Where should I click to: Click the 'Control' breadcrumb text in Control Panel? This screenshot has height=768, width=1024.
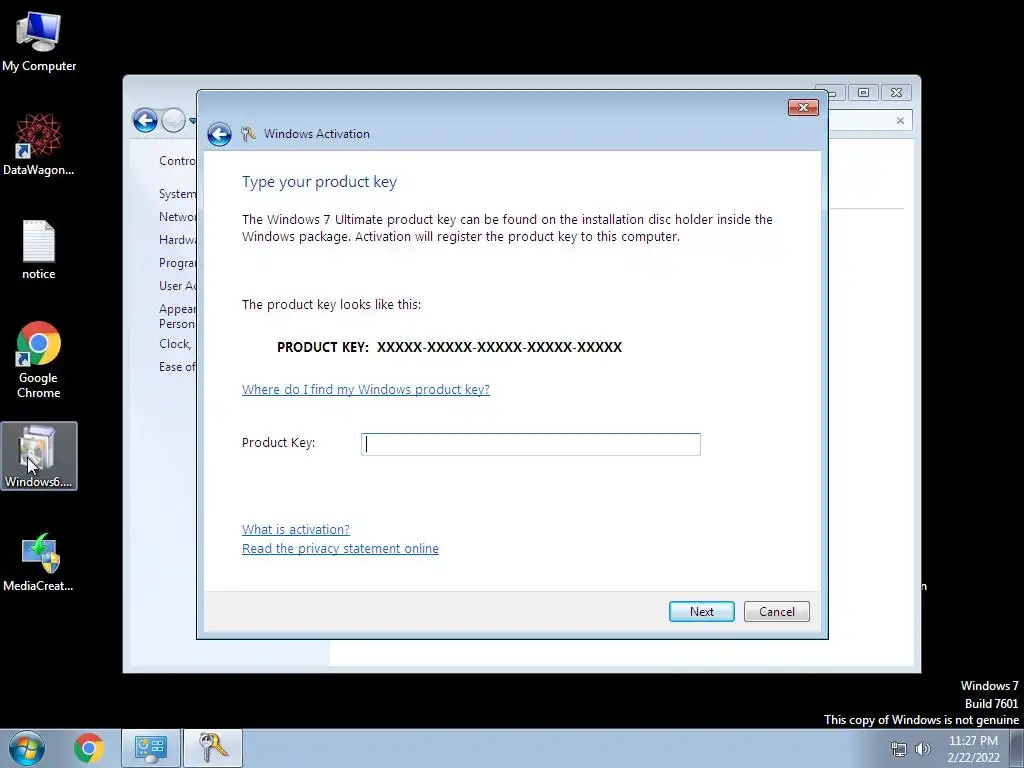pos(177,161)
